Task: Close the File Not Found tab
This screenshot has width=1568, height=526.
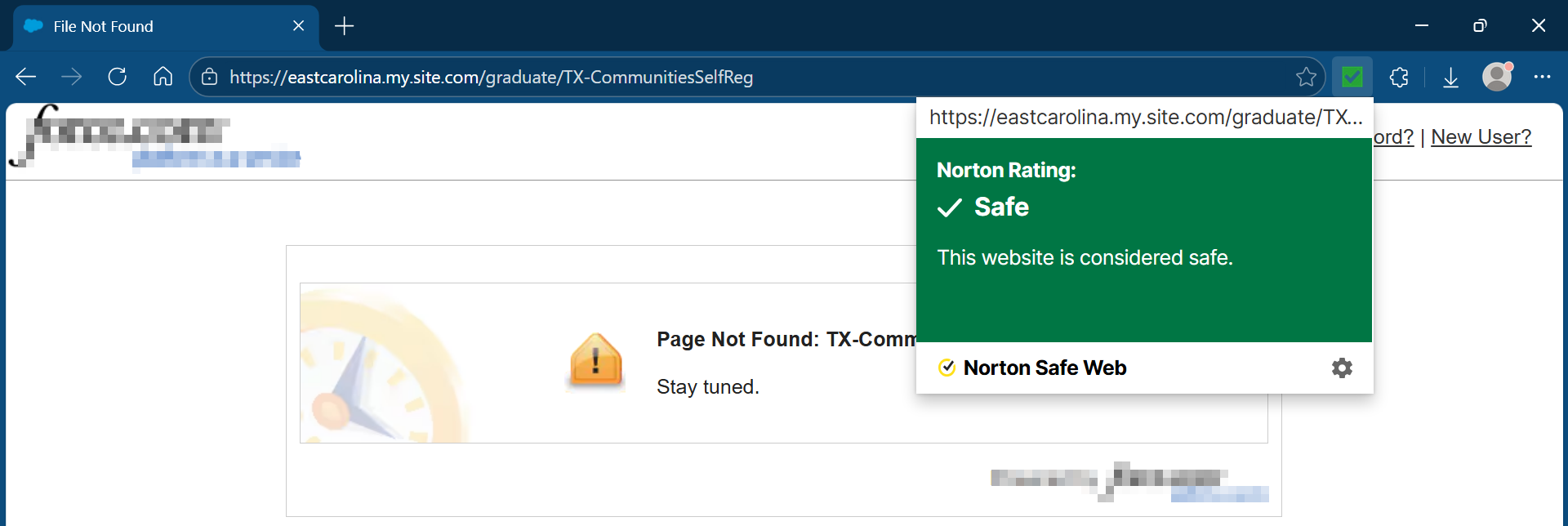Action: click(x=299, y=26)
